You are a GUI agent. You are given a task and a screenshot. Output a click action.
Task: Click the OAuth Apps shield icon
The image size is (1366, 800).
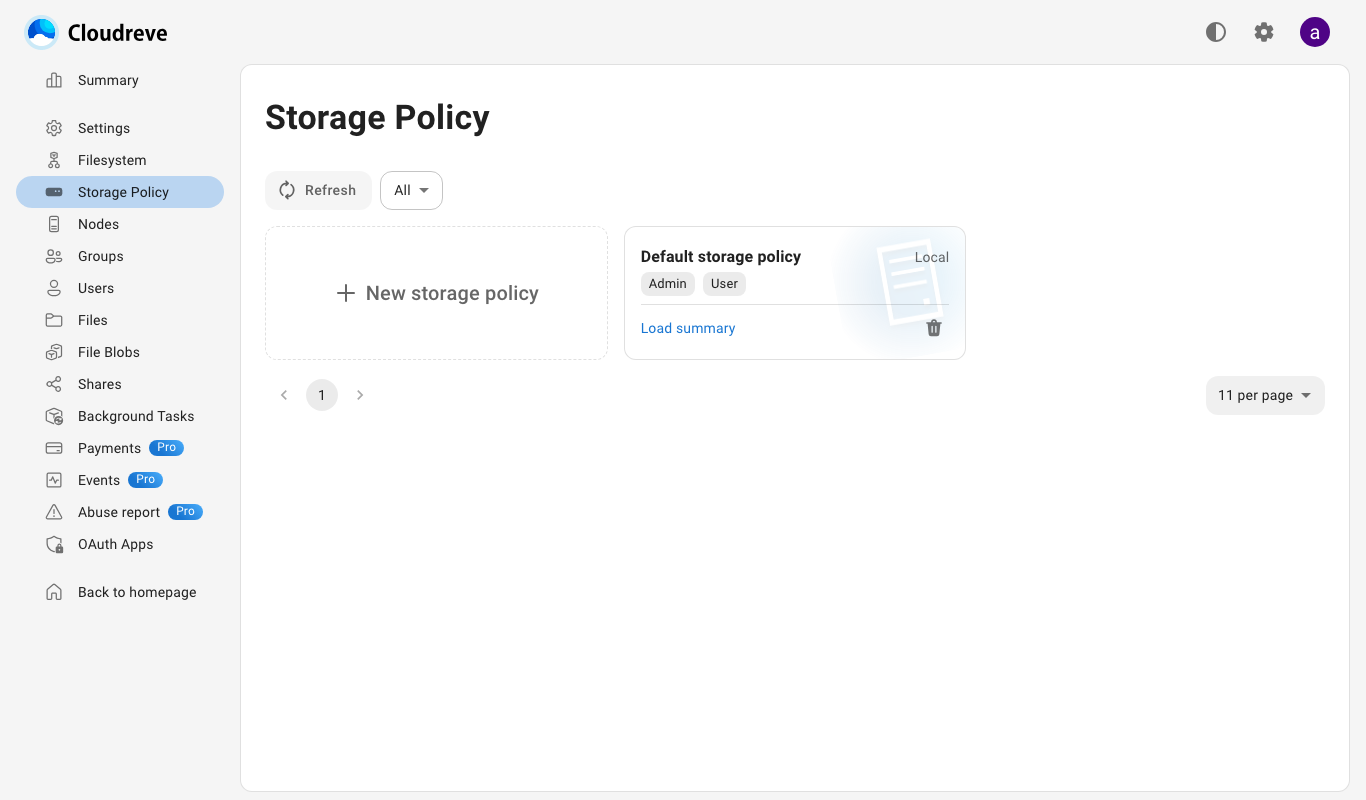point(54,544)
